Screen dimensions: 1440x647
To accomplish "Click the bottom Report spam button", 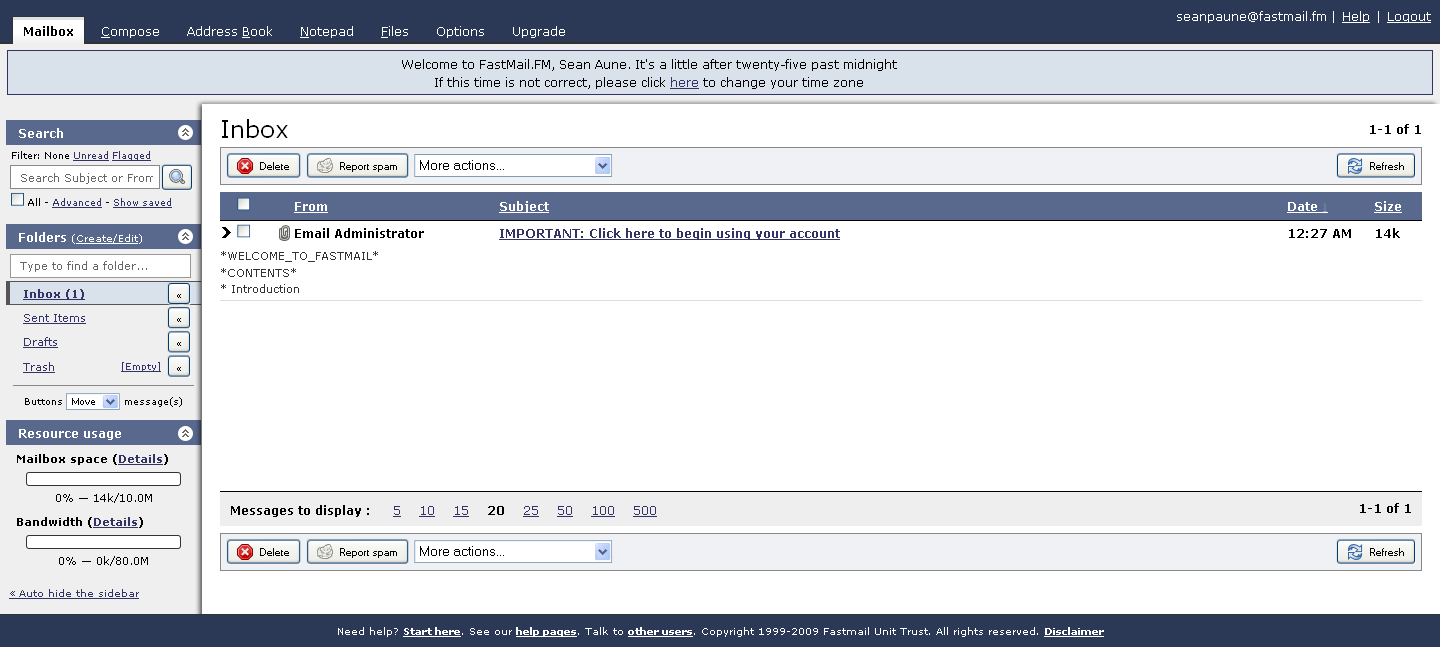I will 357,552.
